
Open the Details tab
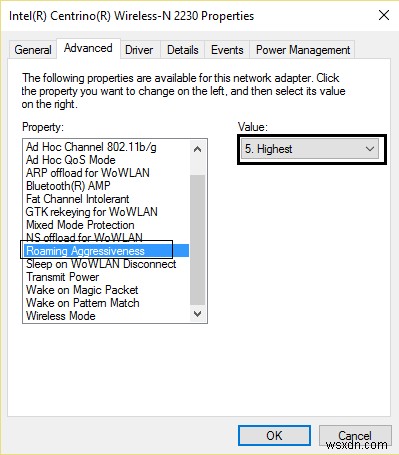coord(183,50)
